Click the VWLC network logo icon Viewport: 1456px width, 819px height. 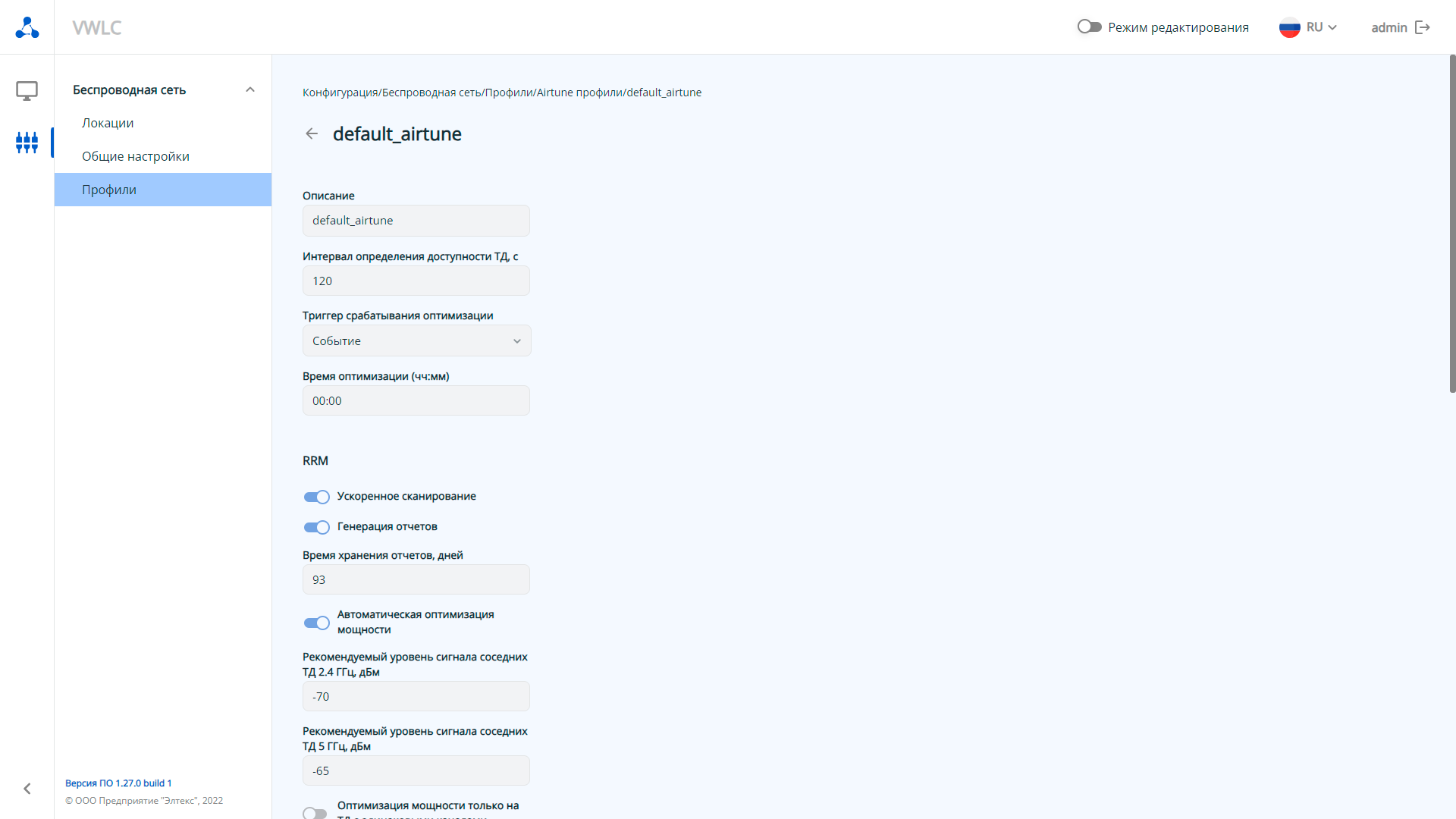click(x=27, y=27)
